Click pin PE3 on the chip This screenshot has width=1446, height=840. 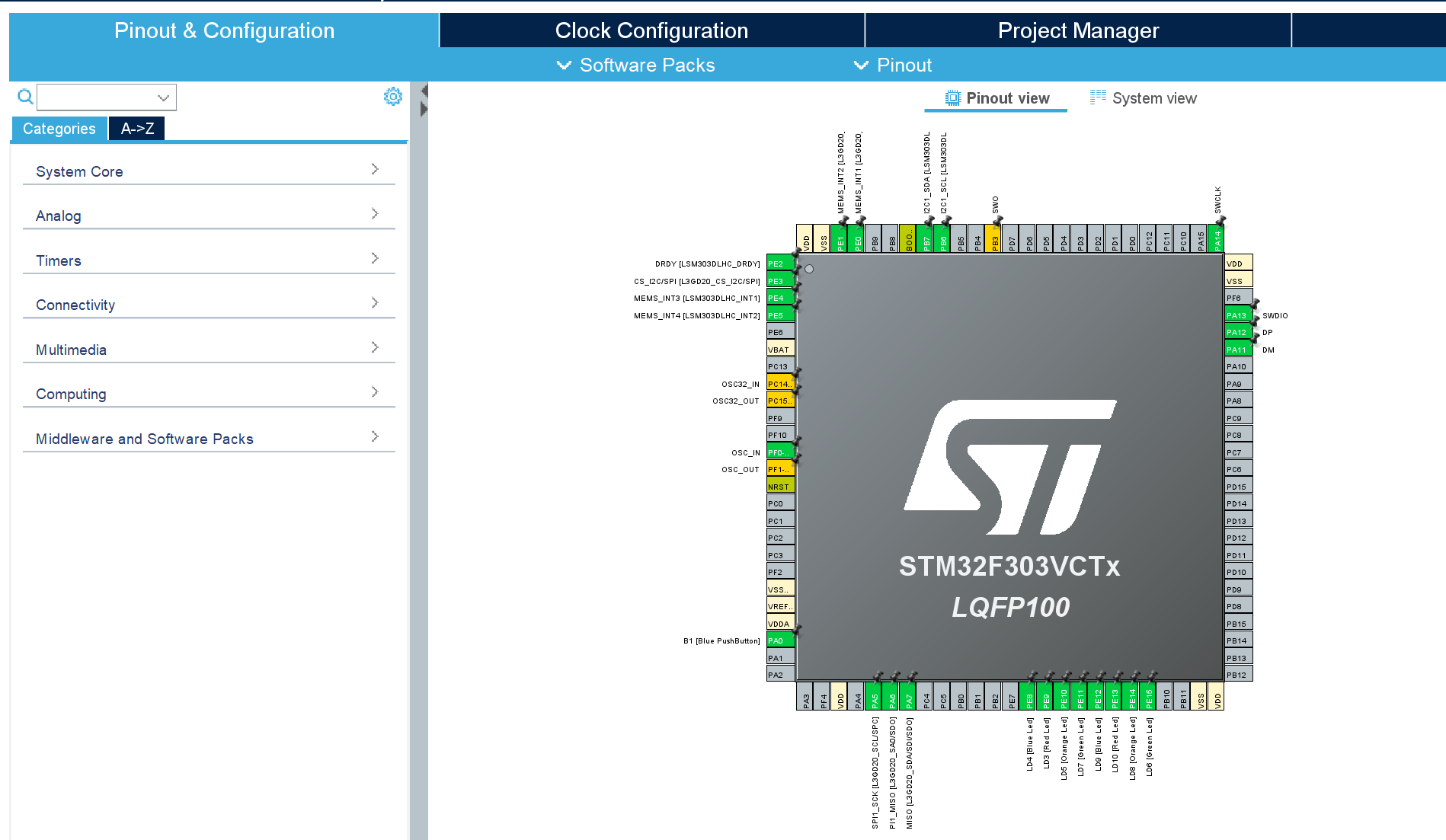coord(780,281)
